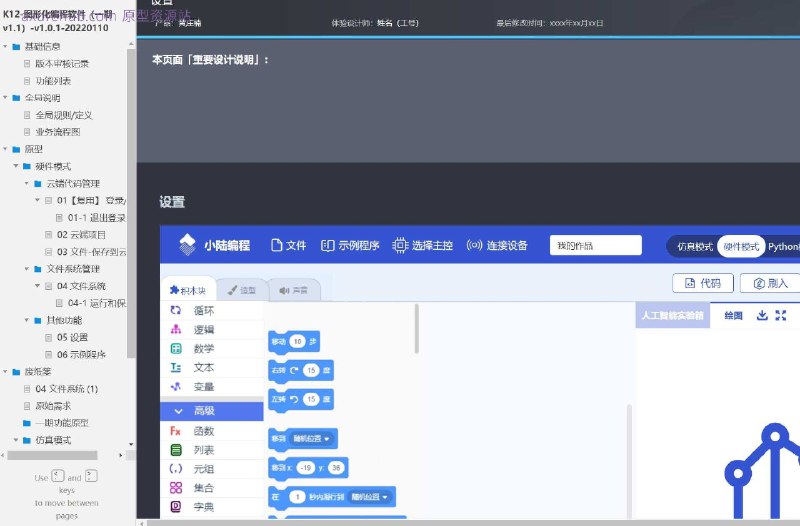This screenshot has height=526, width=800.
Task: Select the 元组 block category icon
Action: point(176,469)
